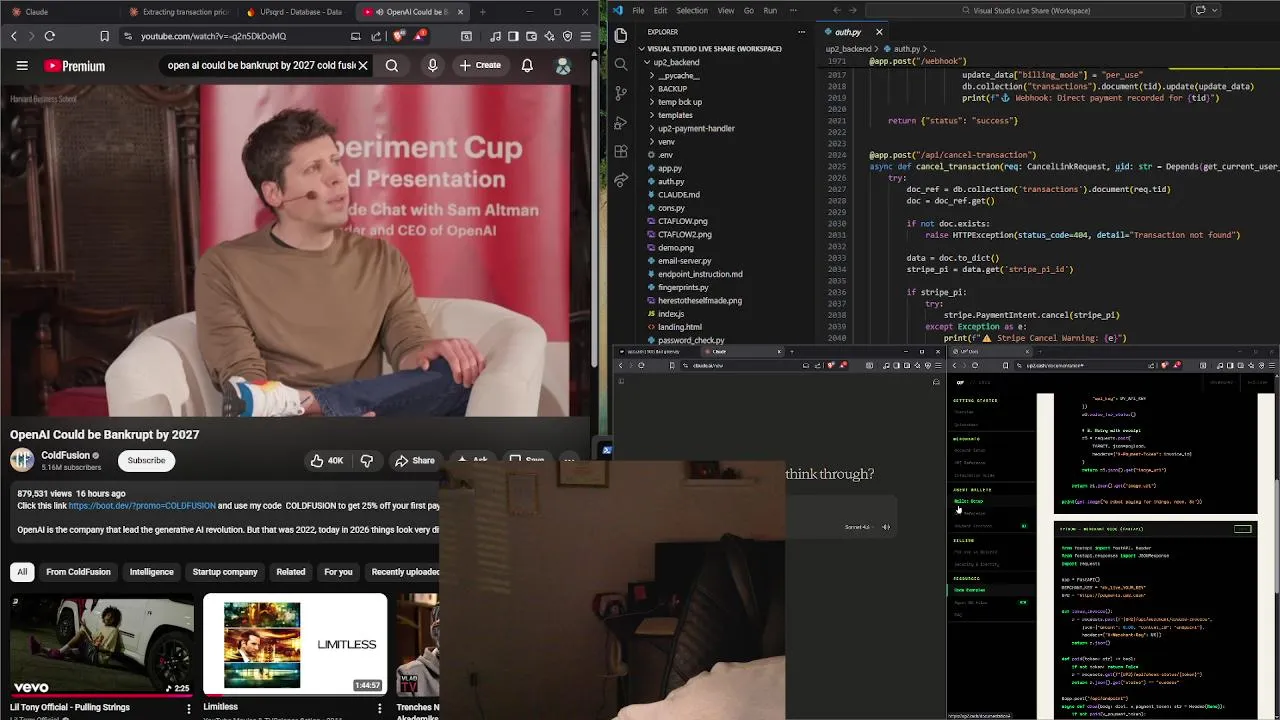
Task: Share the OpenAI video
Action: (x=414, y=461)
